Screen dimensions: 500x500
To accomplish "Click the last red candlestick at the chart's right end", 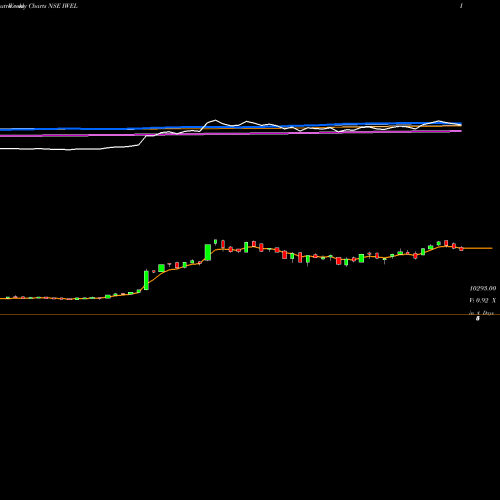I will [461, 248].
